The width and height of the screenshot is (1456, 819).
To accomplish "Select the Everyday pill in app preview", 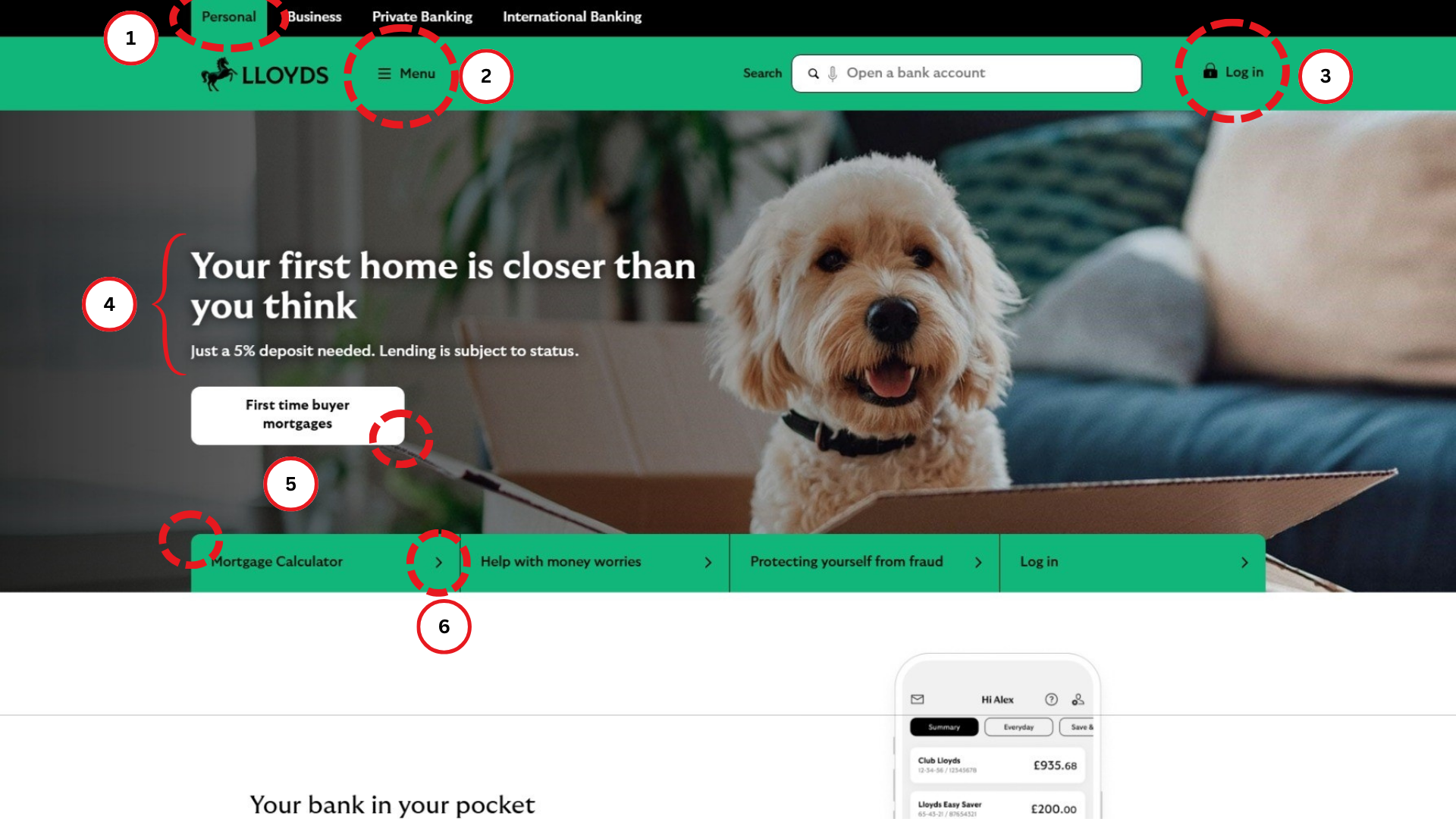I will coord(1018,727).
